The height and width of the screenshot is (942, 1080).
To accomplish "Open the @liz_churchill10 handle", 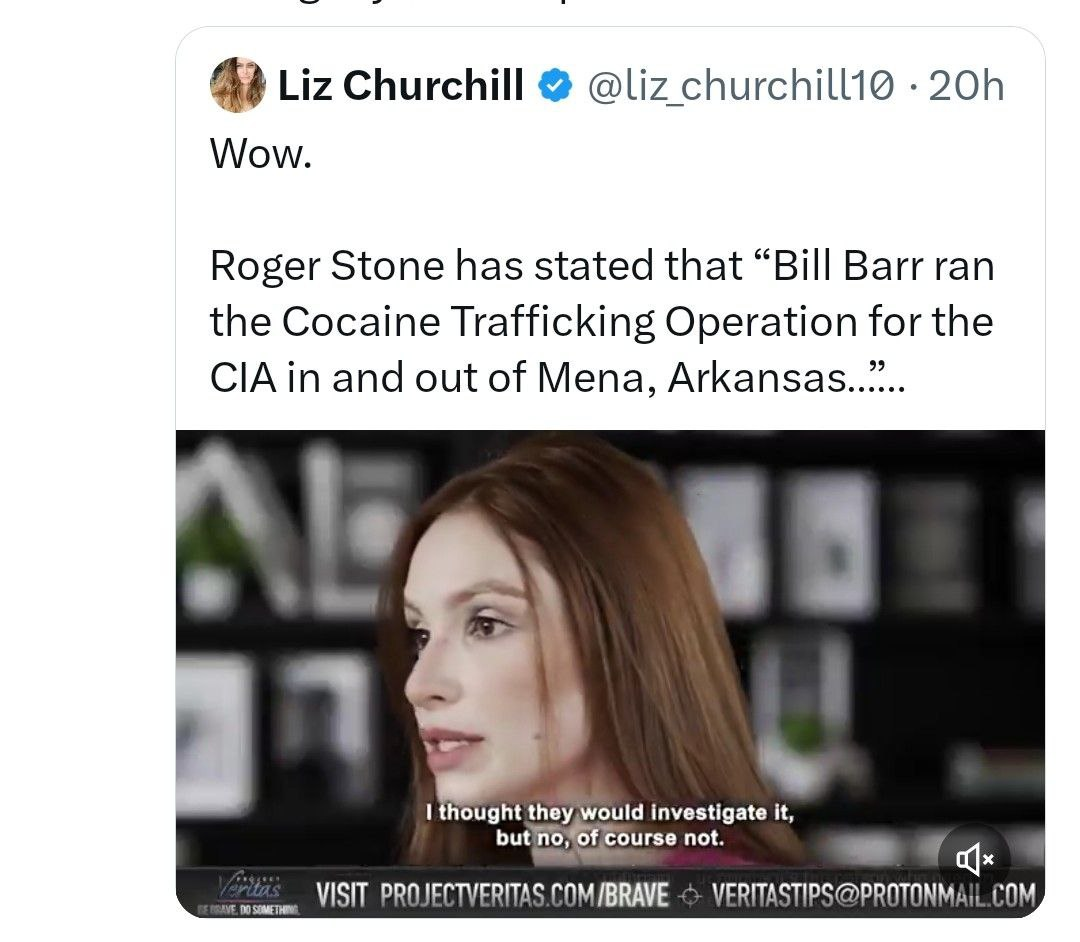I will click(738, 87).
